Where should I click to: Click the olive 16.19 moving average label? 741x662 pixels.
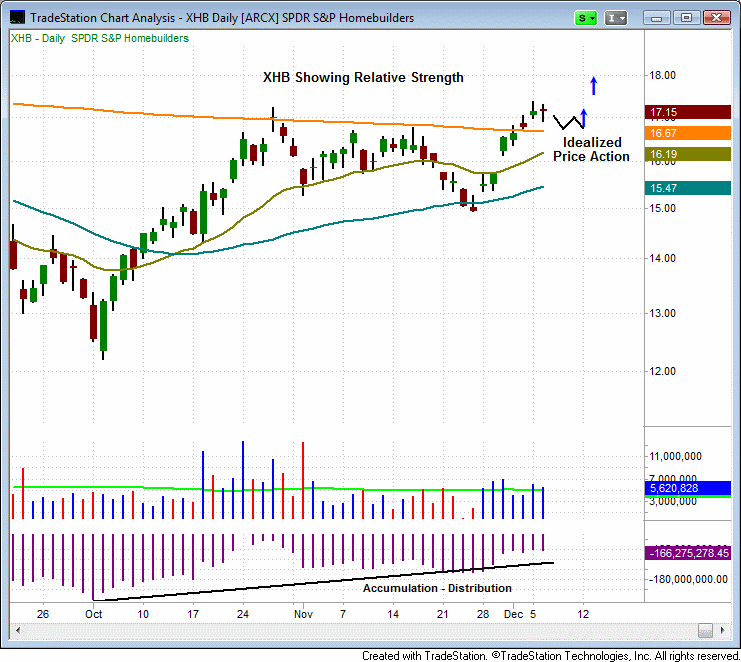coord(688,154)
